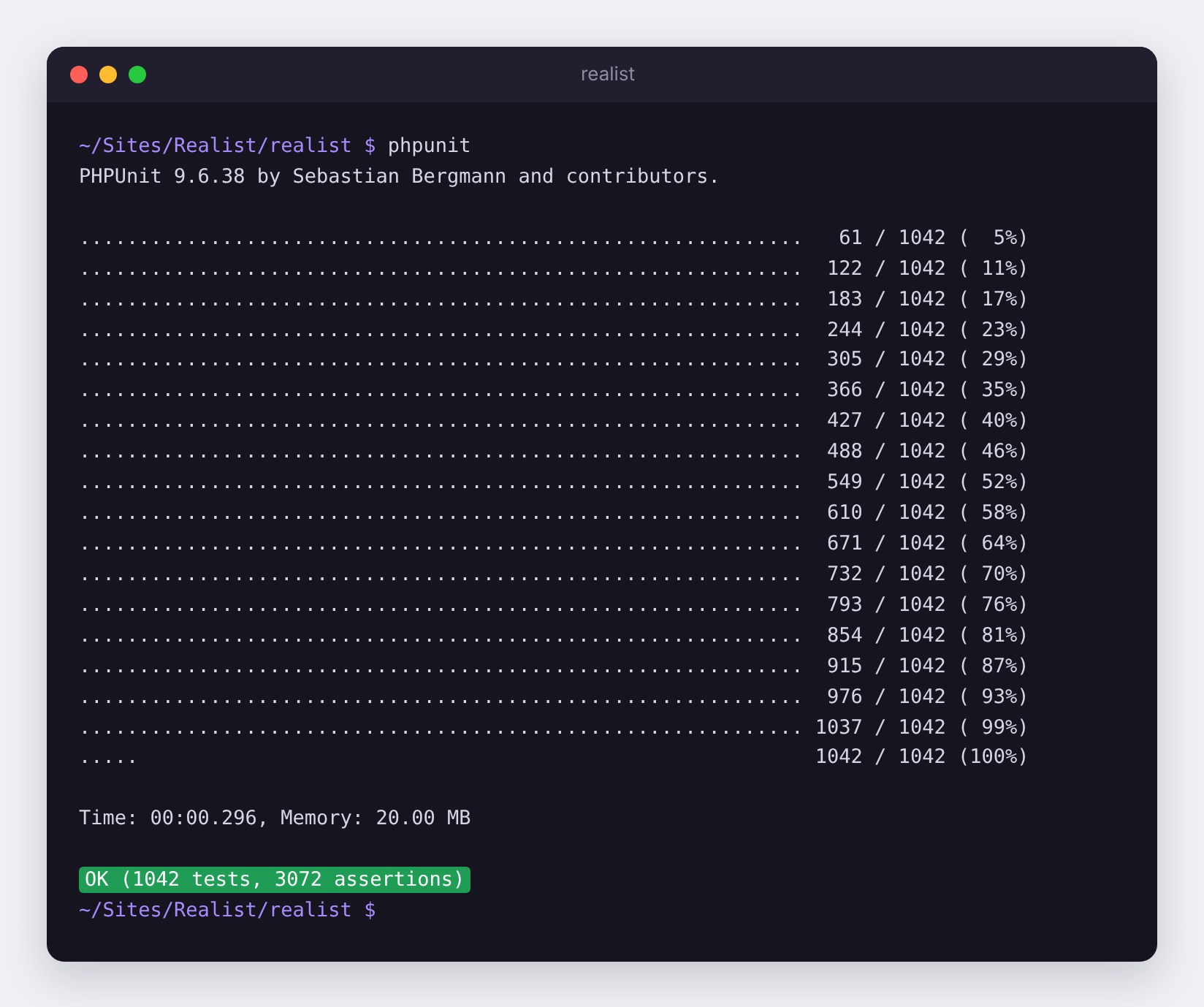This screenshot has height=1007, width=1204.
Task: Click the final '~/Sites/Realist/realist $' prompt
Action: tap(227, 911)
